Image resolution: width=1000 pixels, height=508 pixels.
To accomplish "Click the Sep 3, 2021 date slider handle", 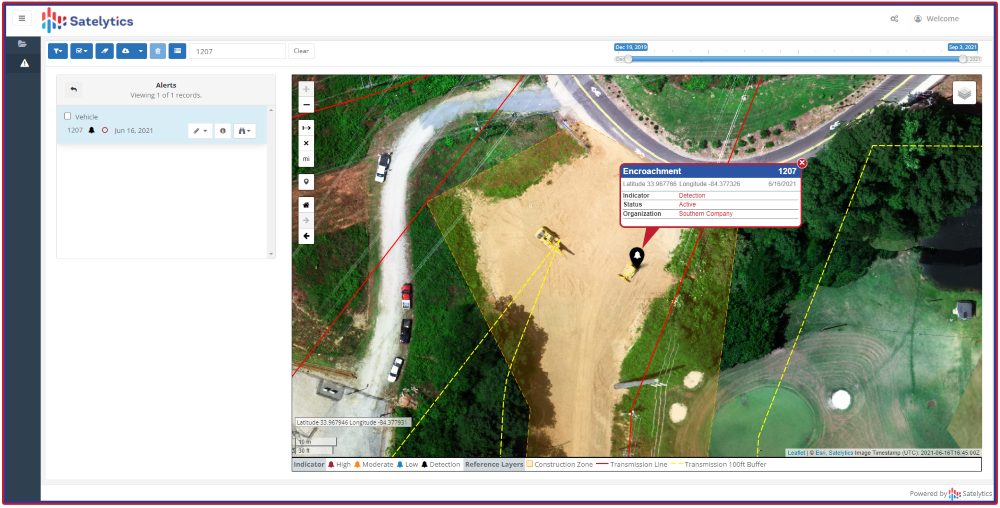I will tap(963, 59).
